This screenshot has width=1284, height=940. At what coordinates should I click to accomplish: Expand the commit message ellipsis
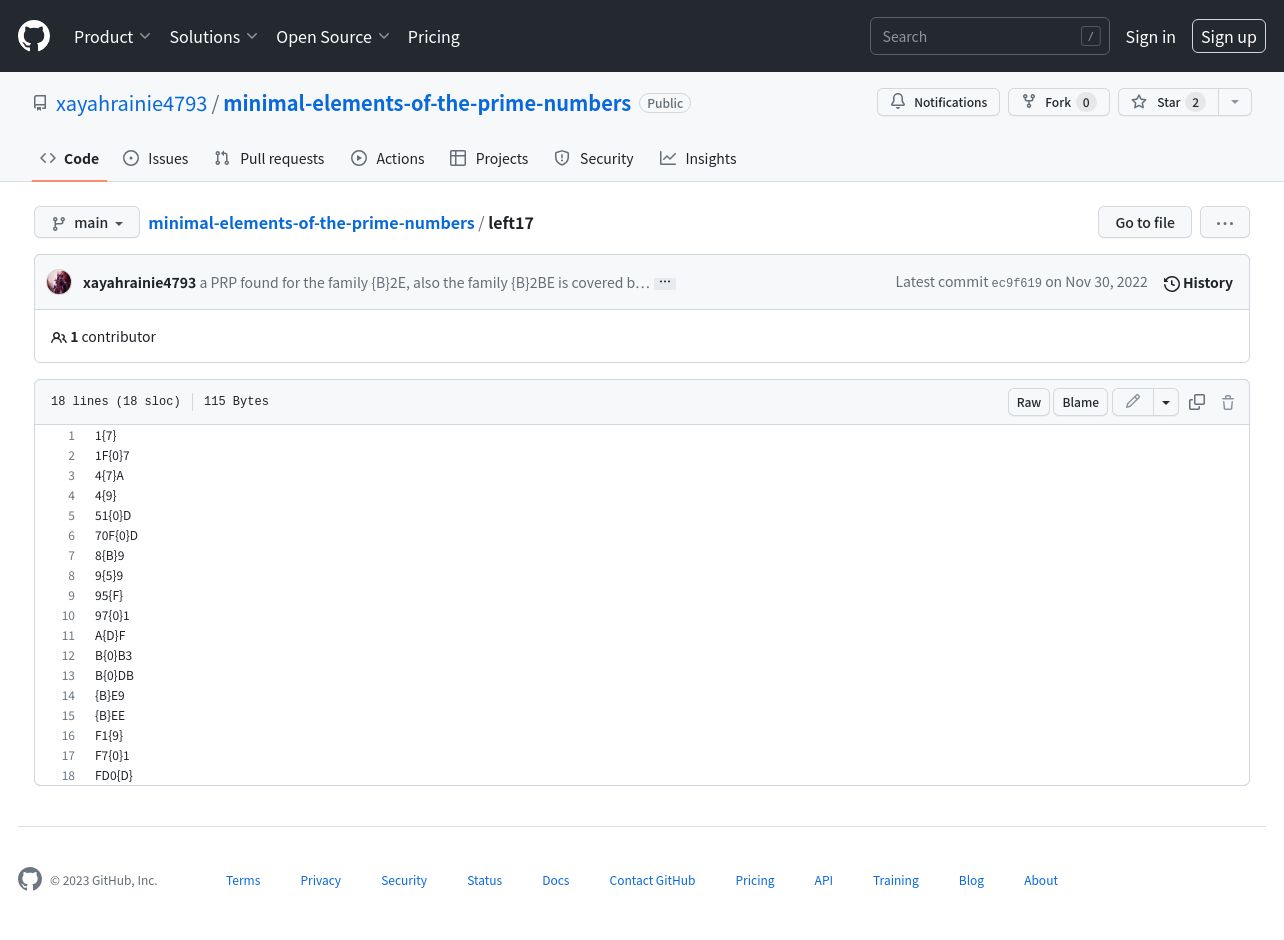pyautogui.click(x=665, y=283)
